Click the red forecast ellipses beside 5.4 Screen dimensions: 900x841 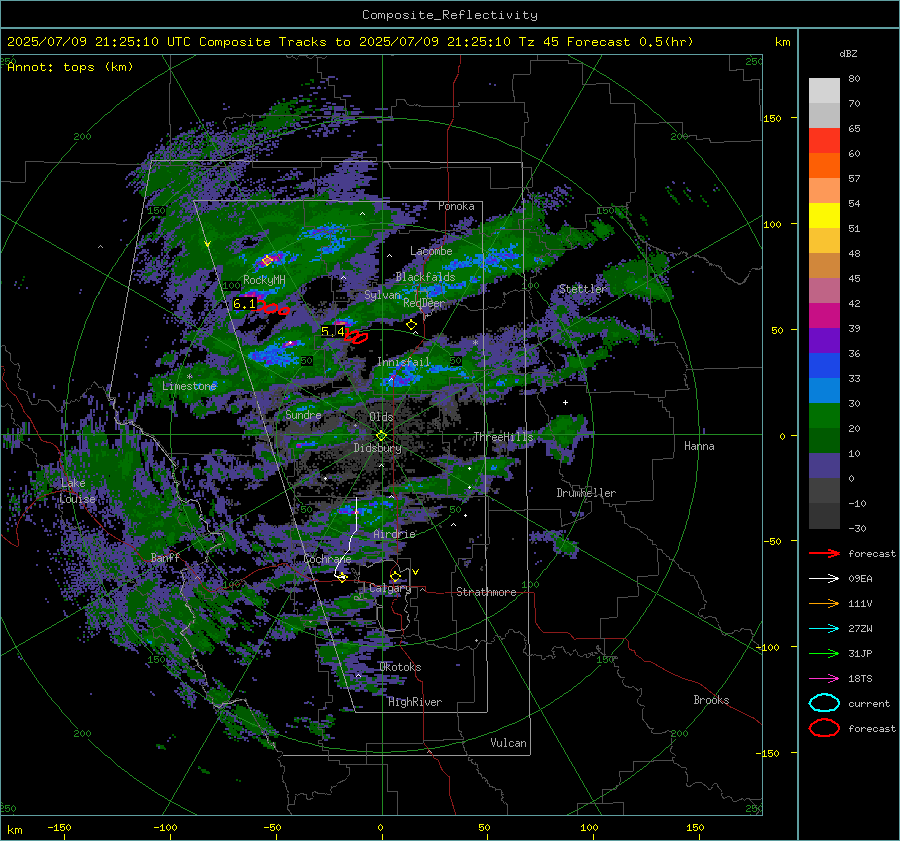pos(356,336)
